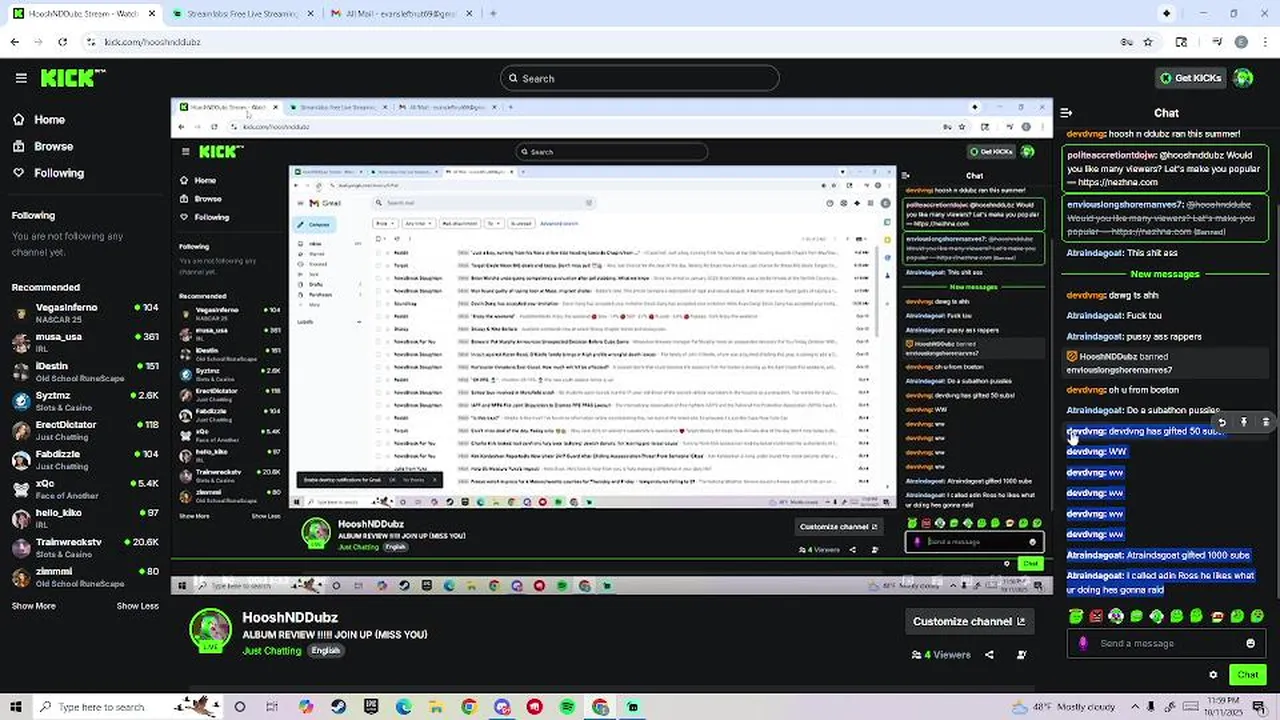Click the Get KICKs button
This screenshot has height=720, width=1280.
point(1190,78)
